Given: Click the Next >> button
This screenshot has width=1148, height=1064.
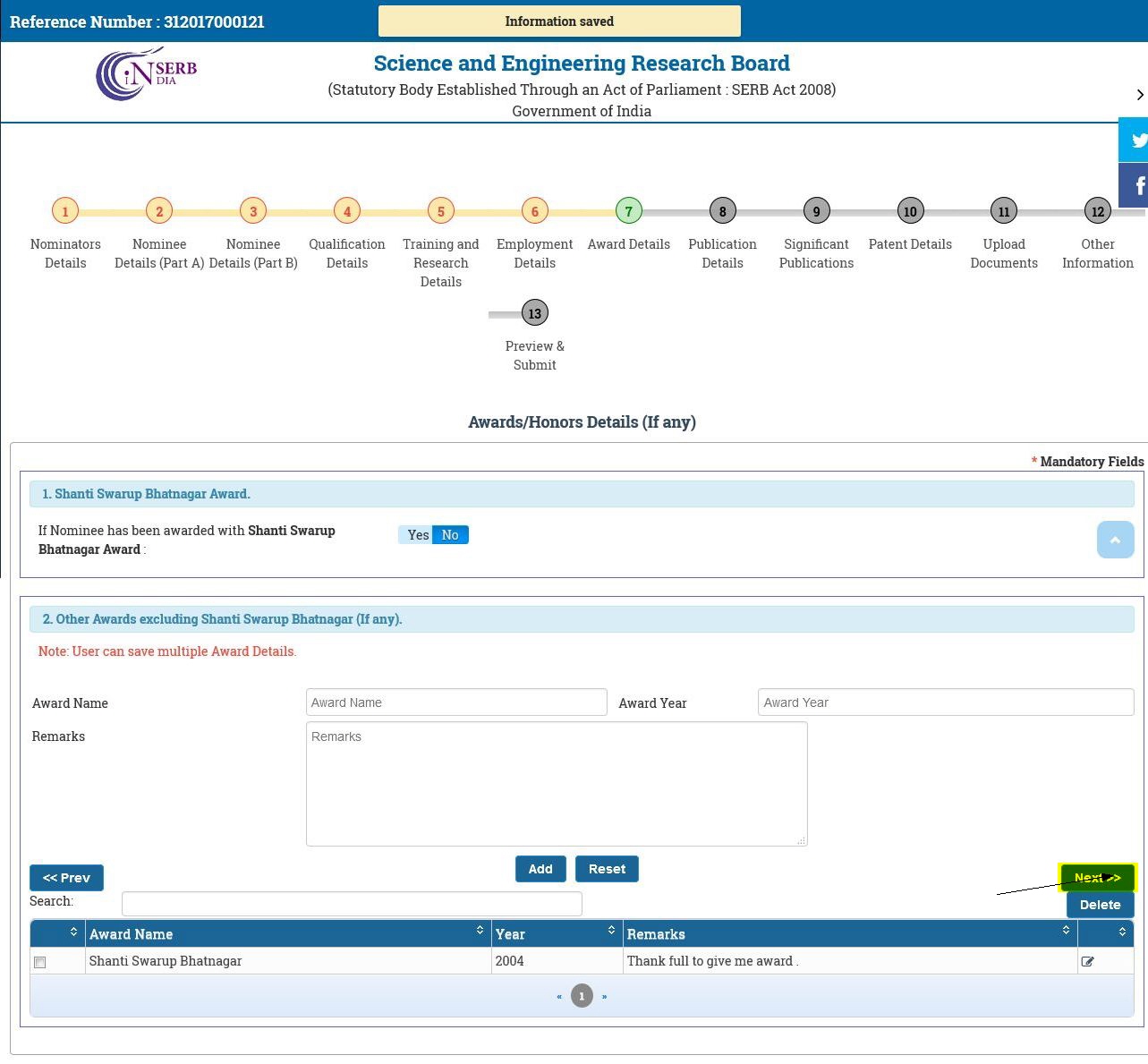Looking at the screenshot, I should [x=1098, y=878].
